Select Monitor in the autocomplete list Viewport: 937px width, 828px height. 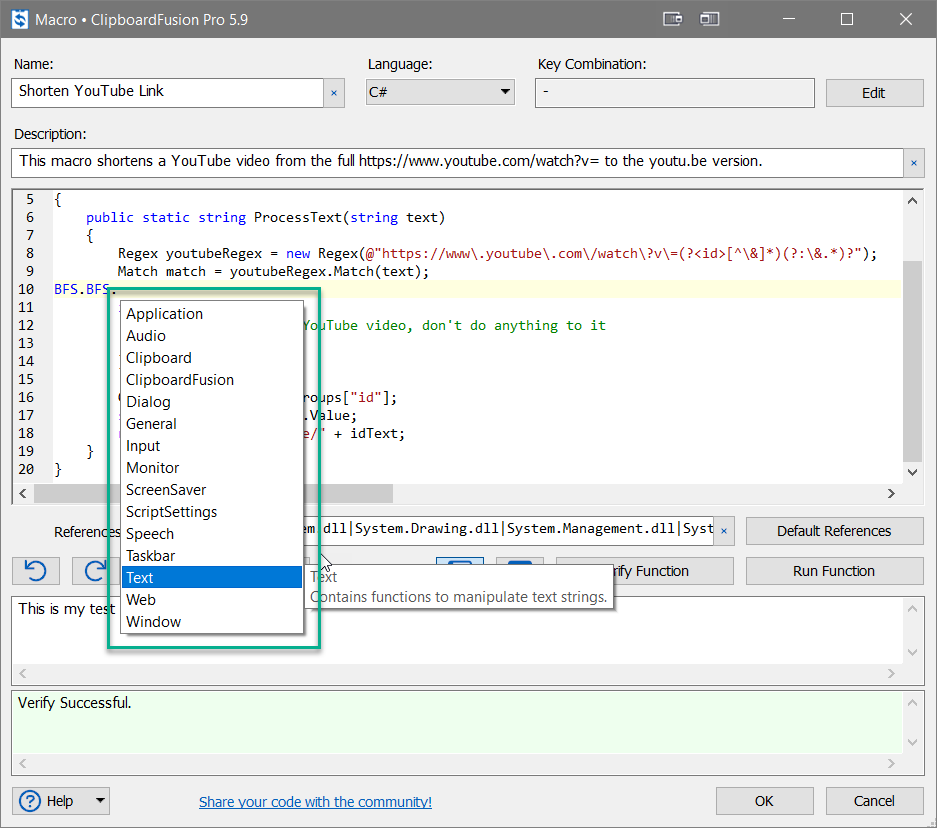click(x=212, y=468)
